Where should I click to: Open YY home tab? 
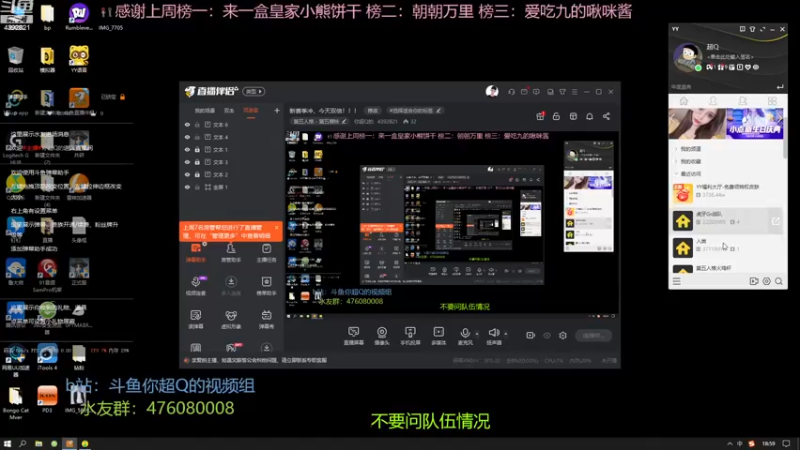click(683, 101)
